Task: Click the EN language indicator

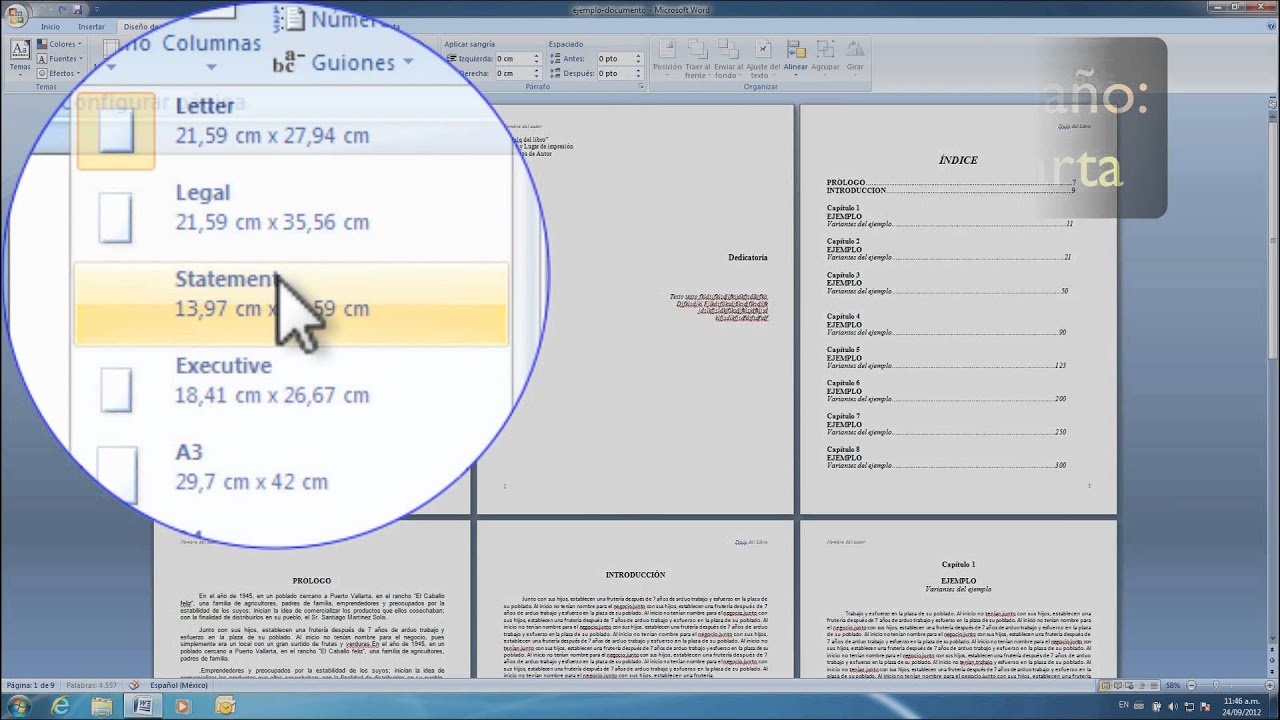Action: pyautogui.click(x=1122, y=707)
